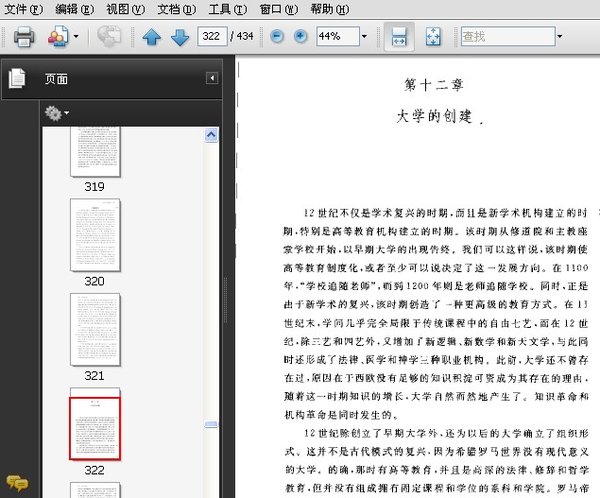
Task: Open the 44% zoom level dropdown
Action: tap(363, 38)
